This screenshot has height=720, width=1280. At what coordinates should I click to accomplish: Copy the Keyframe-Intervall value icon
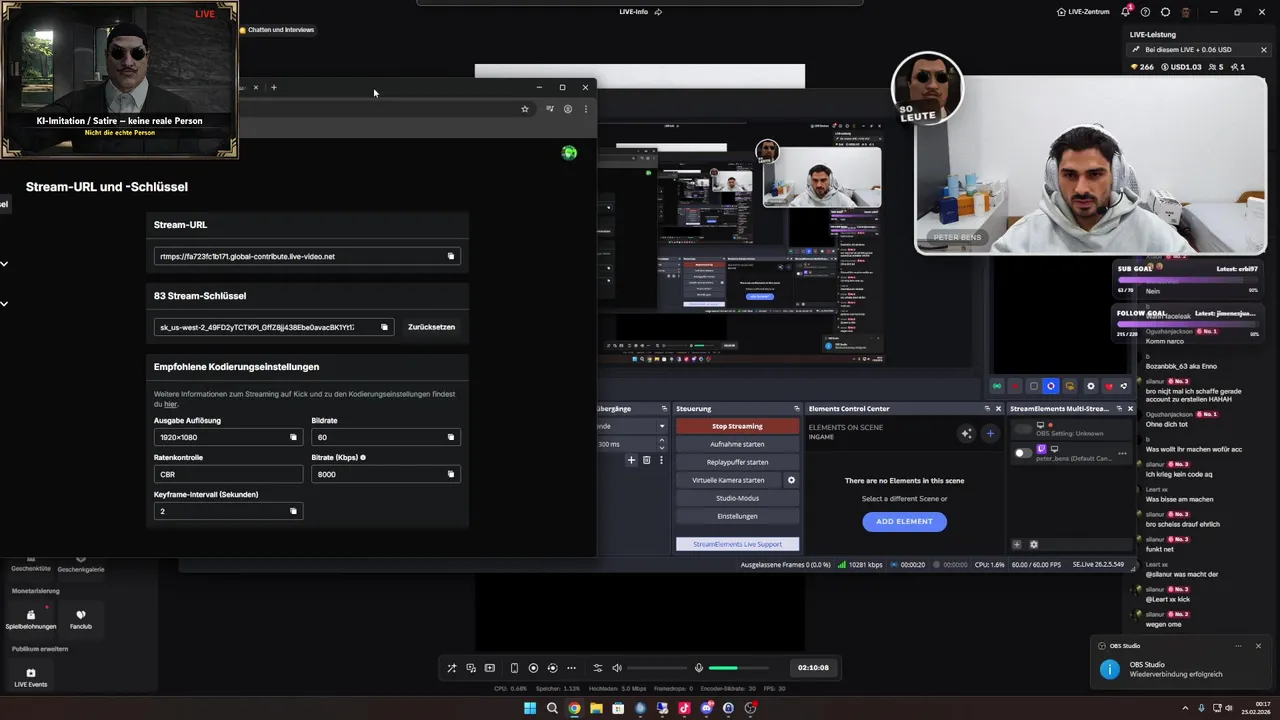click(293, 511)
